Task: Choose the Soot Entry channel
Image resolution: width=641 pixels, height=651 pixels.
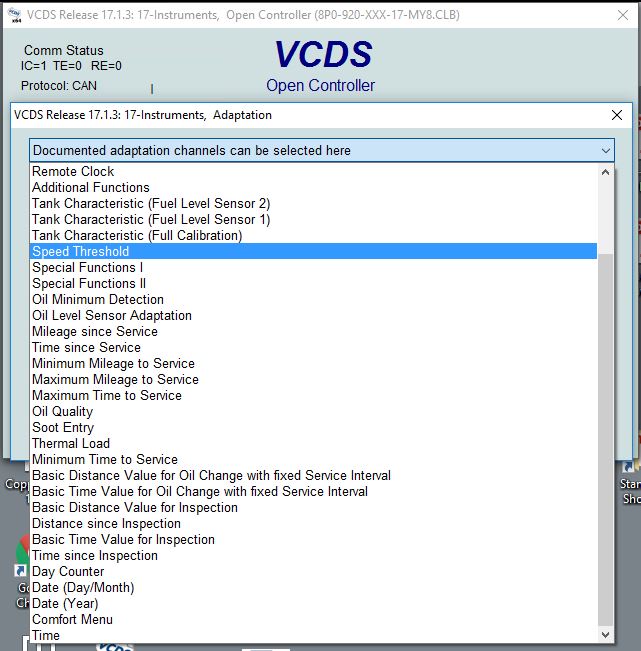Action: click(313, 428)
